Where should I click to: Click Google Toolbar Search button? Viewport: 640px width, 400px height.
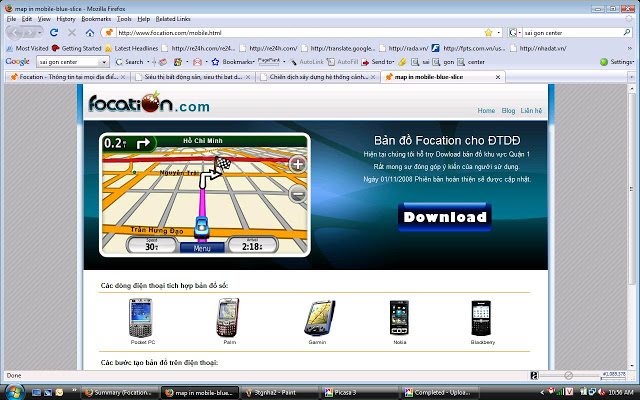point(130,62)
